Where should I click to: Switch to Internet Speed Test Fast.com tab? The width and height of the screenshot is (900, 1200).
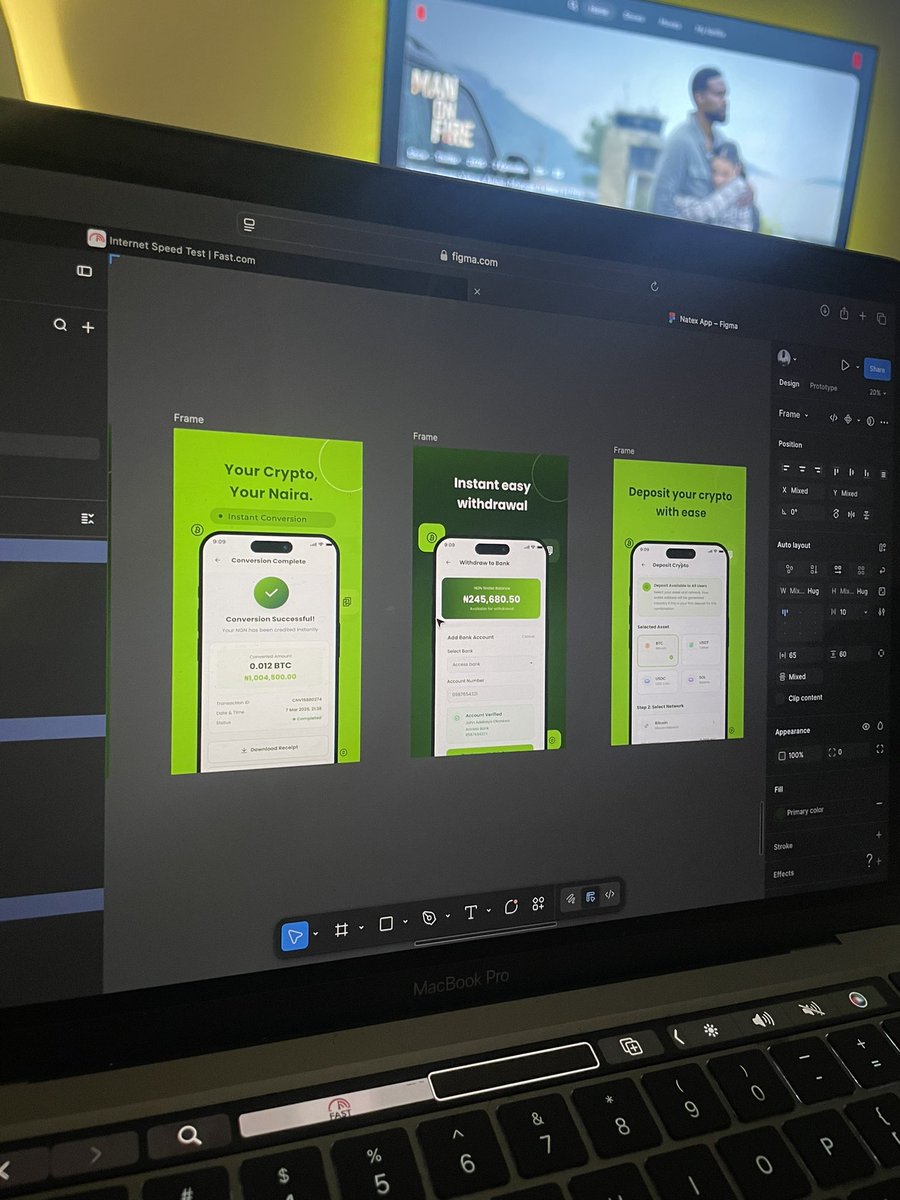[x=171, y=248]
